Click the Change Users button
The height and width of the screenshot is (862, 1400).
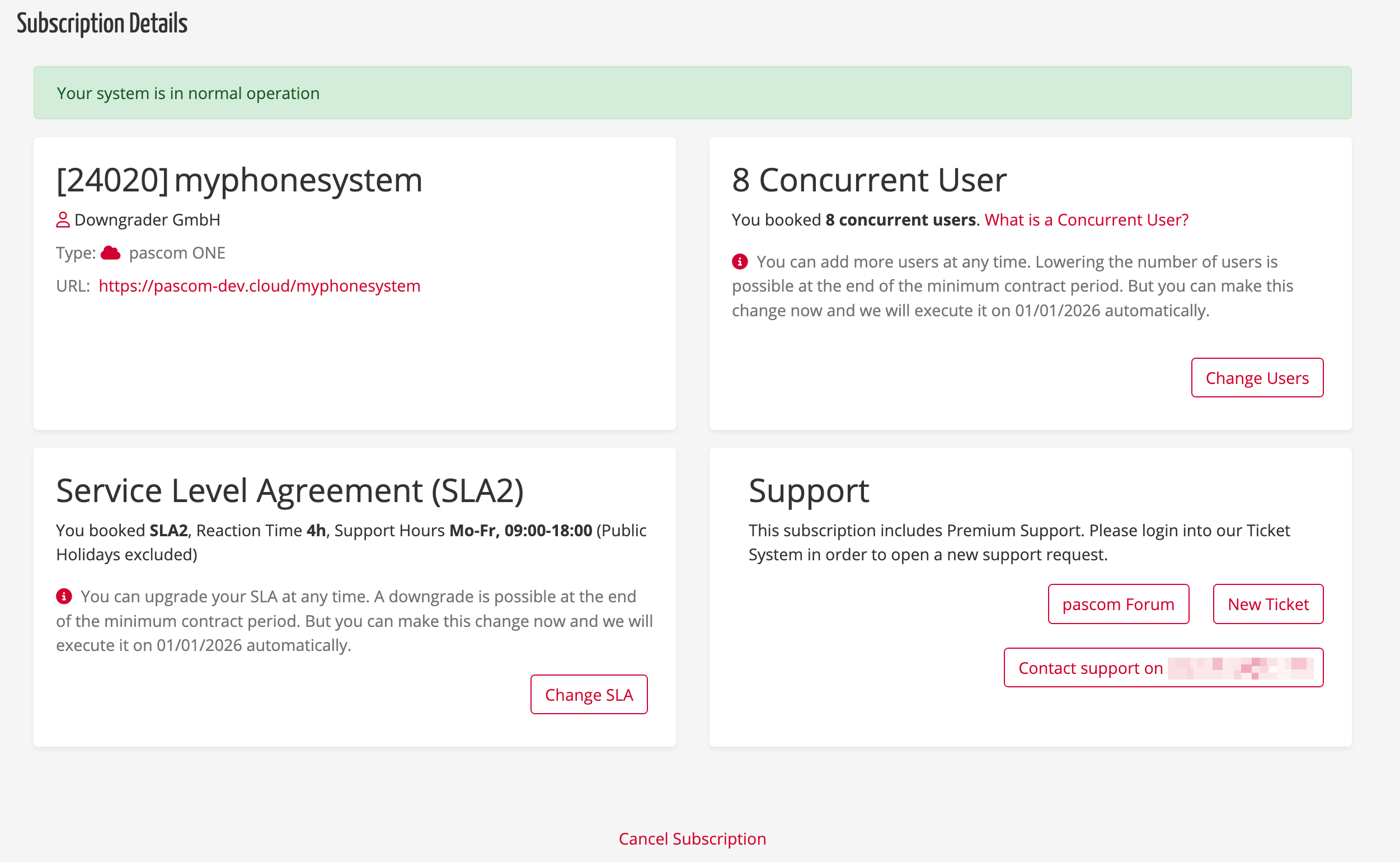(1256, 377)
